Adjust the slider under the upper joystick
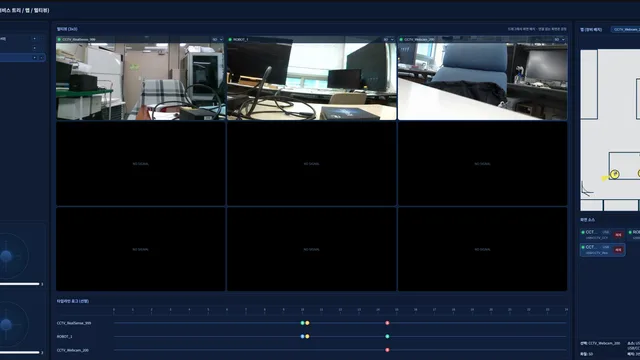Viewport: 640px width, 360px height. (20, 284)
